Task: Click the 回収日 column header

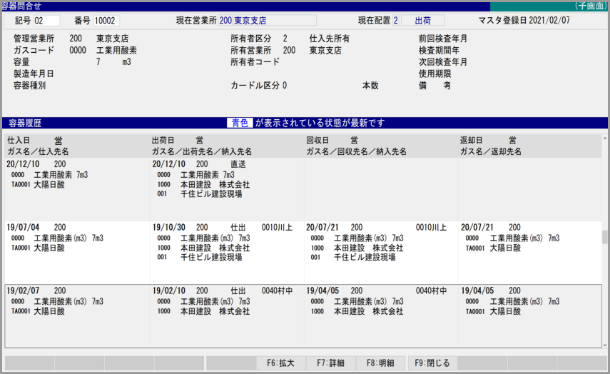Action: point(317,140)
